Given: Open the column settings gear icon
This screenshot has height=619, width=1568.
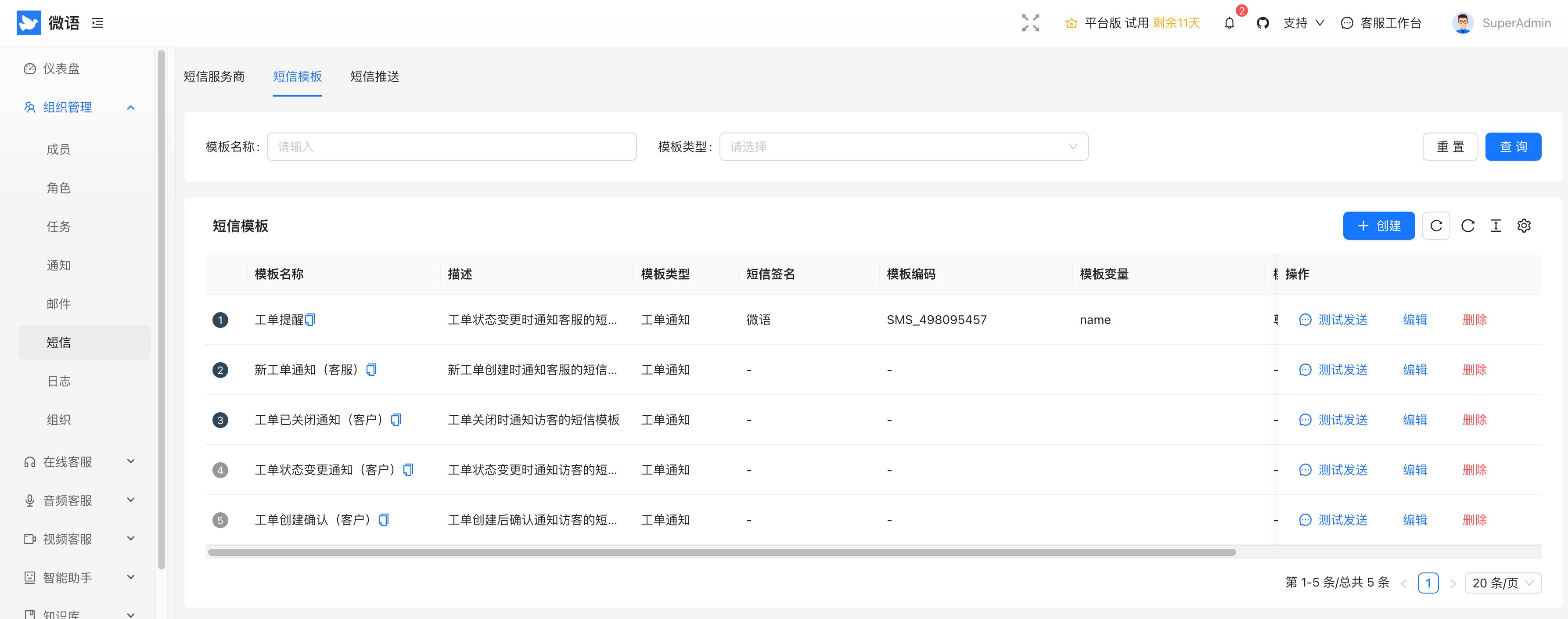Looking at the screenshot, I should (1524, 226).
